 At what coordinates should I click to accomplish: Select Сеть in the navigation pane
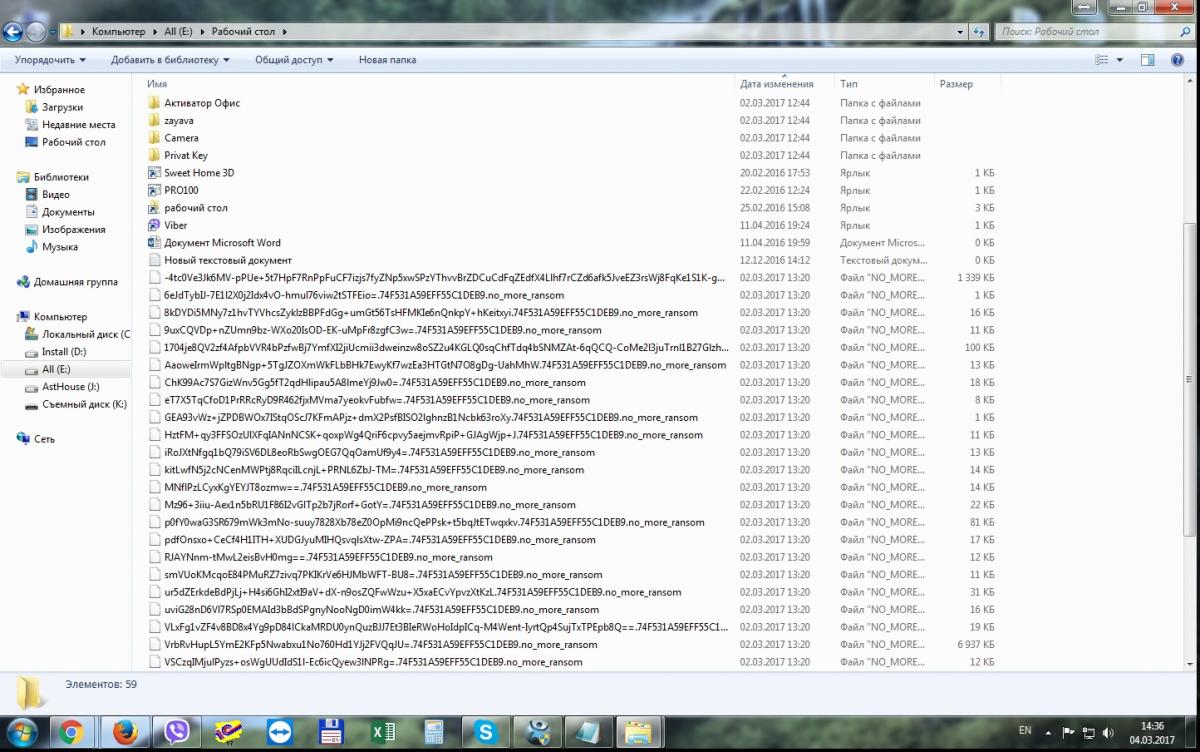pyautogui.click(x=44, y=439)
